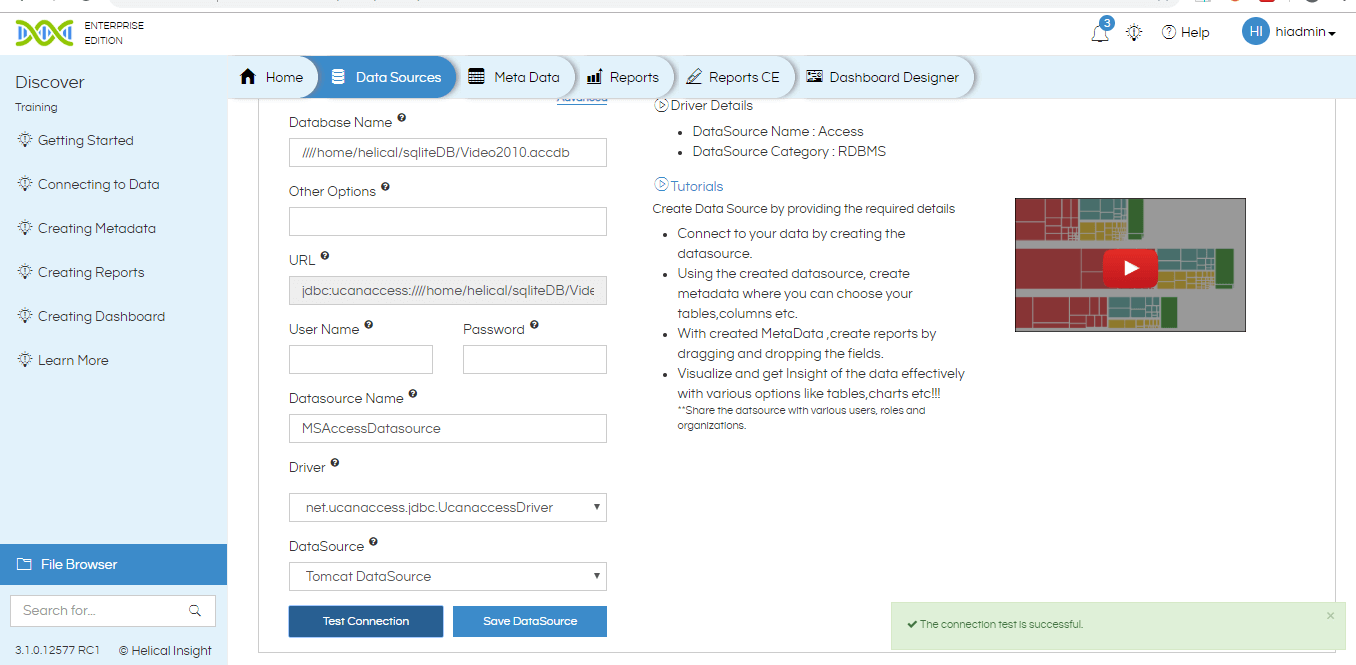Click the Data Sources database icon
Viewport: 1356px width, 665px height.
pos(338,77)
